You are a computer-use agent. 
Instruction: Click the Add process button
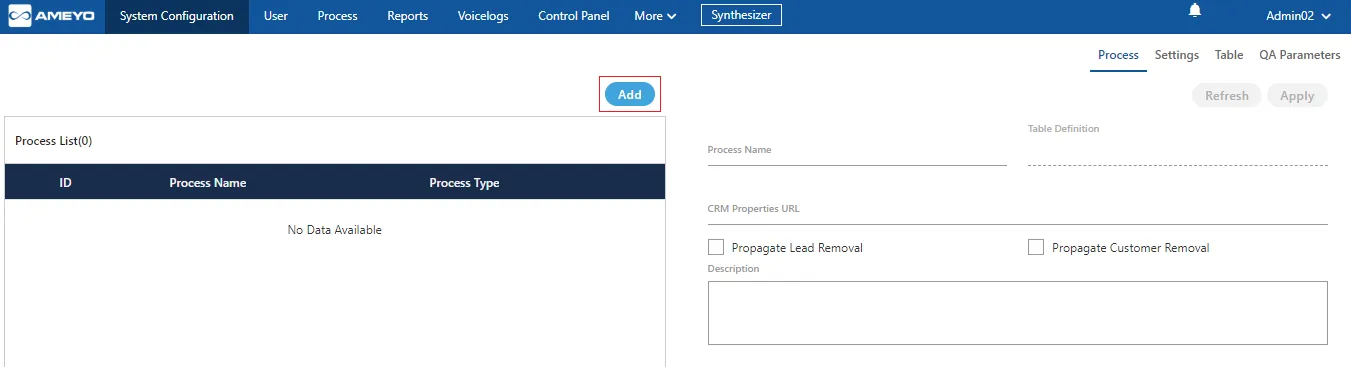click(x=630, y=94)
